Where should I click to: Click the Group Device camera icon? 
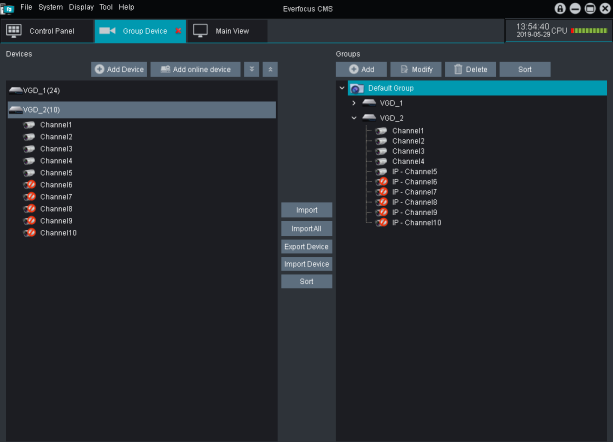tap(107, 31)
